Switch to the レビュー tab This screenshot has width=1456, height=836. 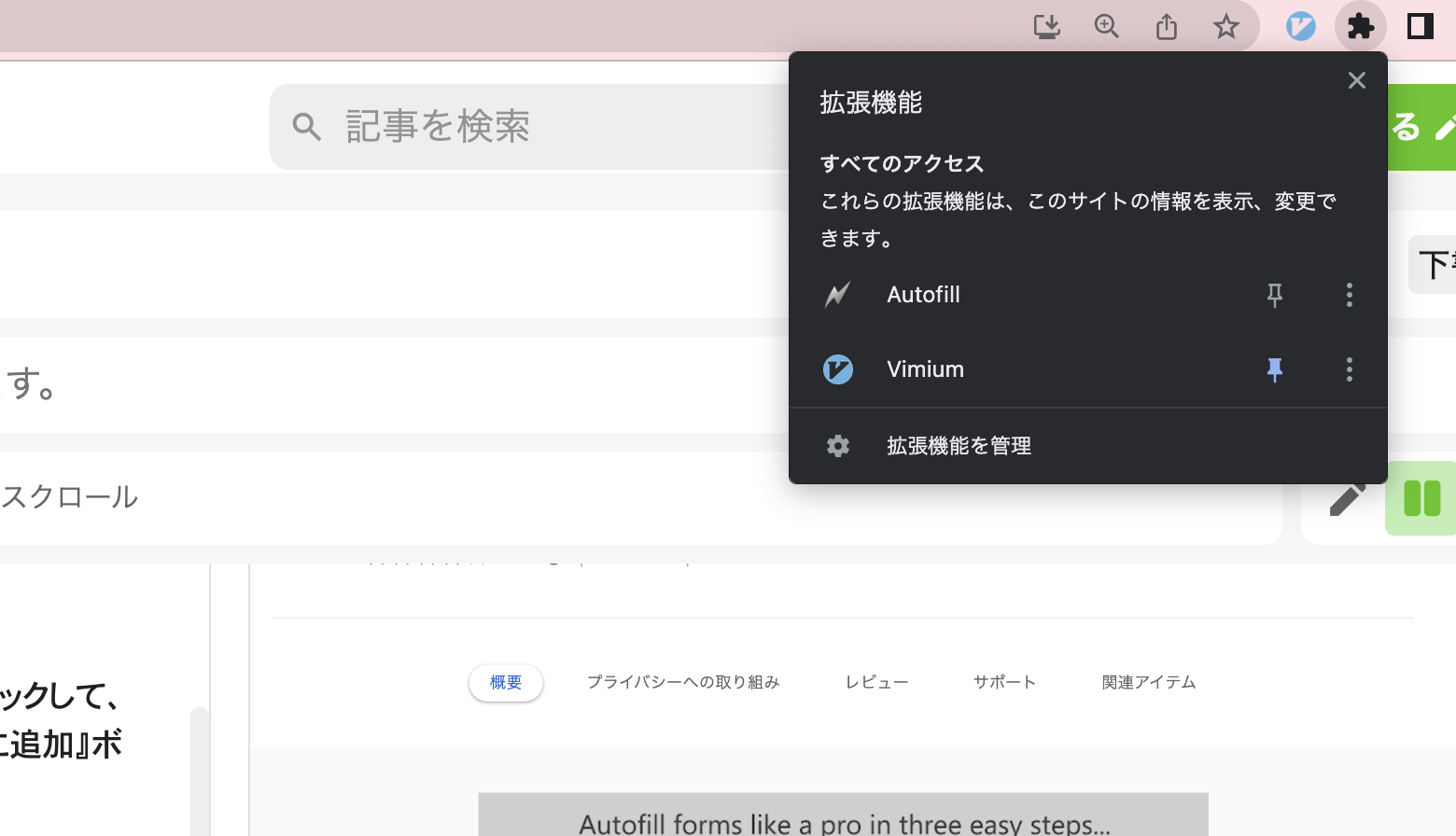(875, 682)
